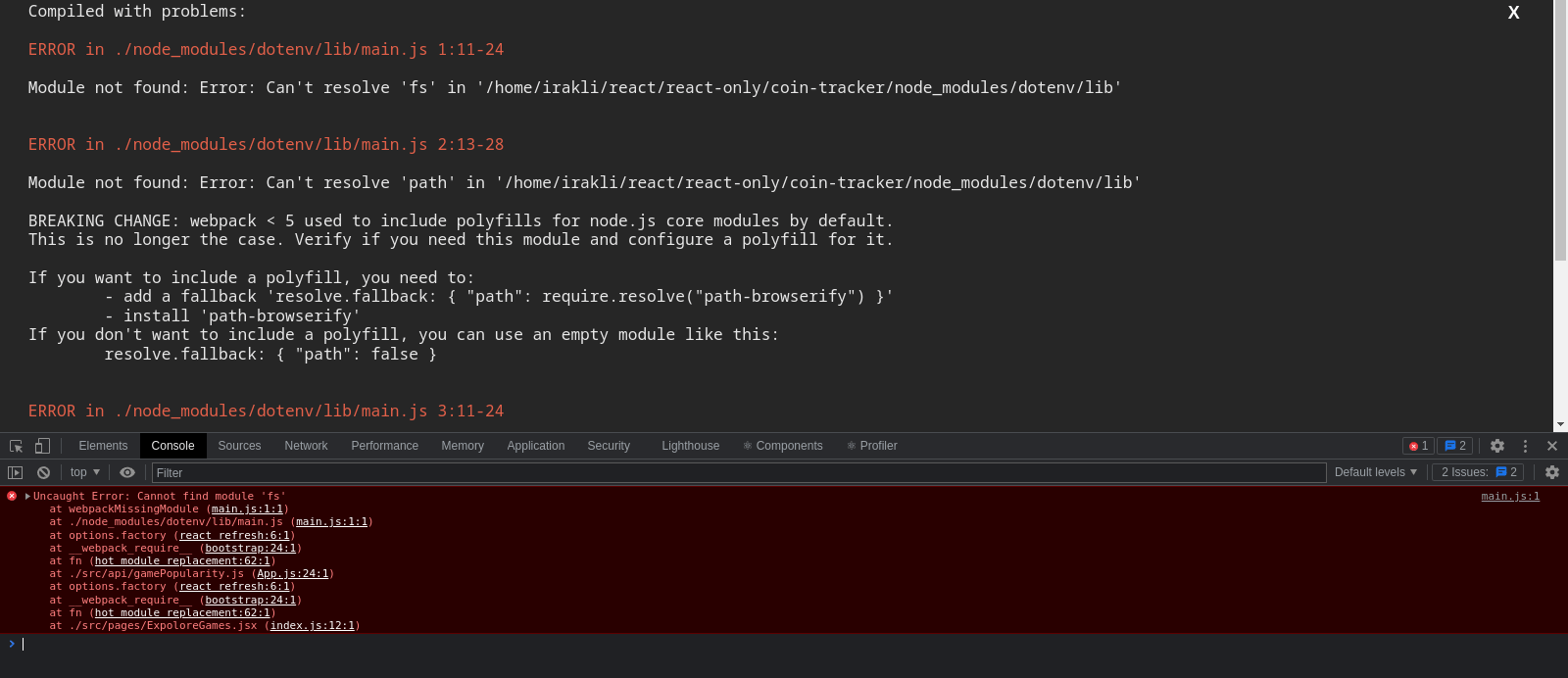Click the './src/api/gamePopularity.js' stack line

192,574
